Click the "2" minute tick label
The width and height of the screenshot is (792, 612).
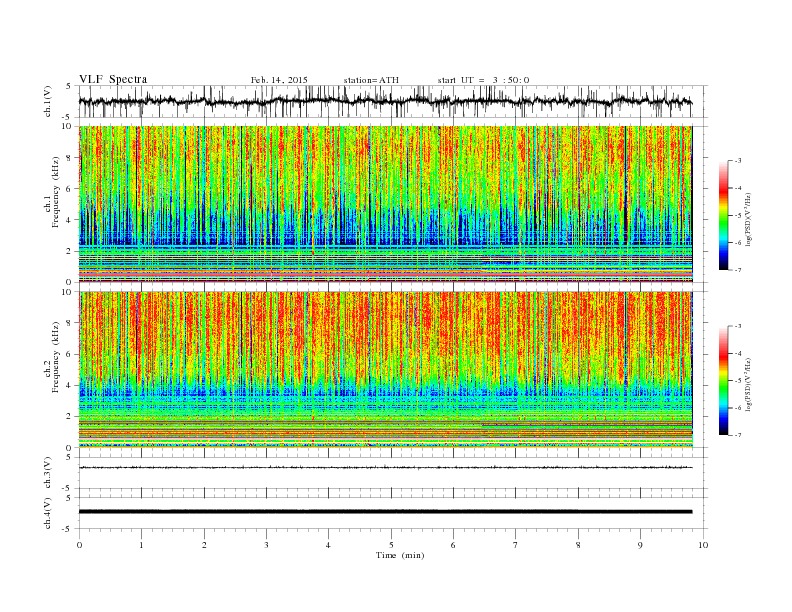coord(204,545)
